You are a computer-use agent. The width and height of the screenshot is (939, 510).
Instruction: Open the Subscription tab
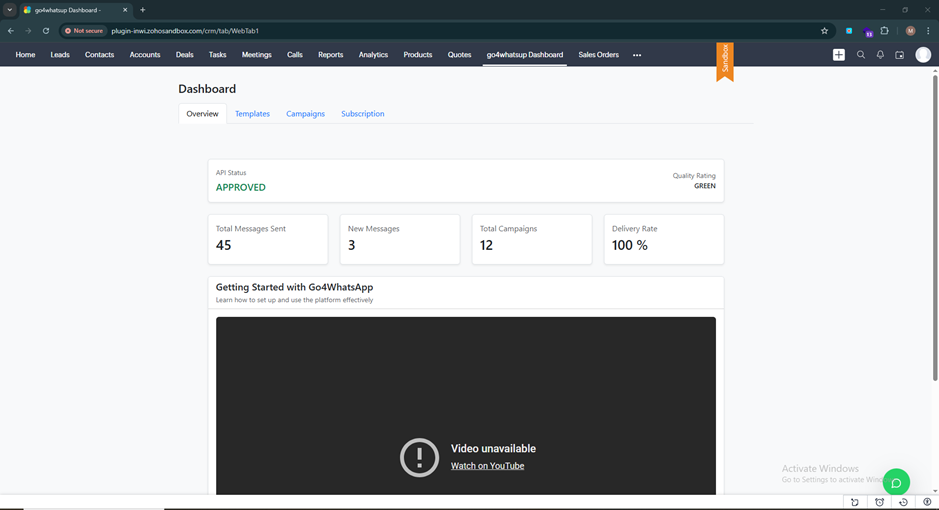click(362, 114)
